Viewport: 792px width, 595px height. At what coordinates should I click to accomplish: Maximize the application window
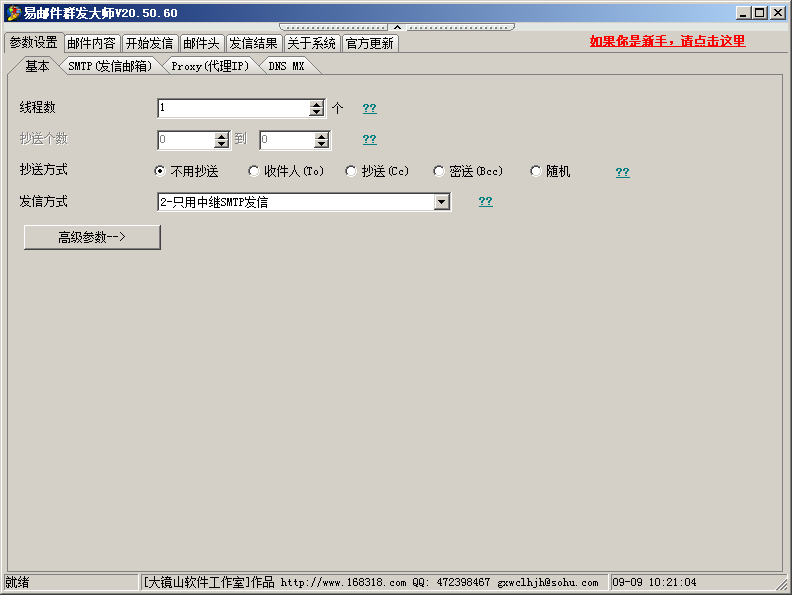pyautogui.click(x=759, y=13)
